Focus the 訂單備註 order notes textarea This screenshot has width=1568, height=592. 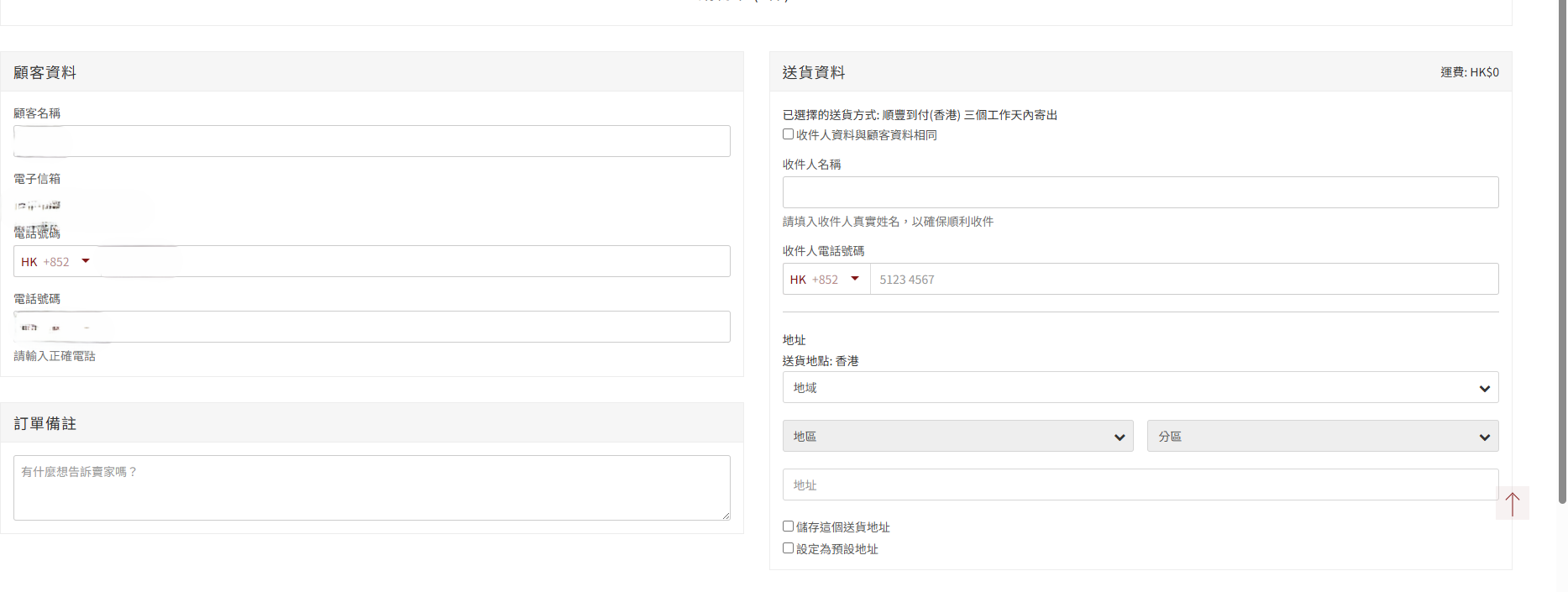click(371, 487)
